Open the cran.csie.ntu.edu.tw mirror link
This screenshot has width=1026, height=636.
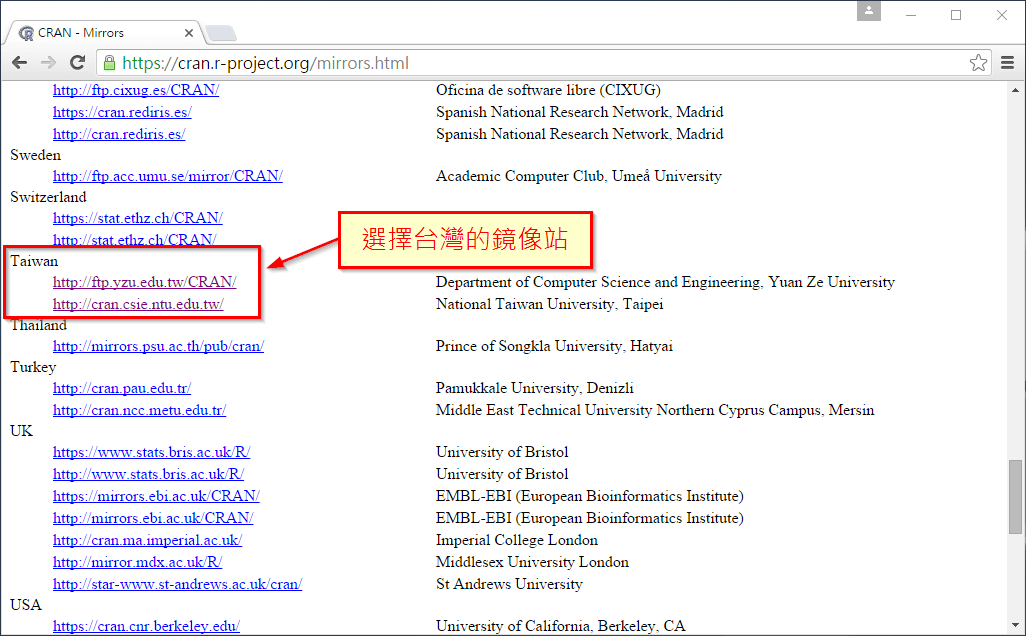click(138, 304)
